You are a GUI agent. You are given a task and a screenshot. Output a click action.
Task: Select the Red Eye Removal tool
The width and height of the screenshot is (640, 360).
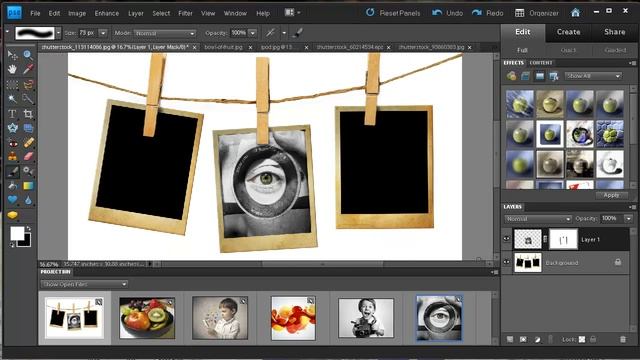click(12, 143)
